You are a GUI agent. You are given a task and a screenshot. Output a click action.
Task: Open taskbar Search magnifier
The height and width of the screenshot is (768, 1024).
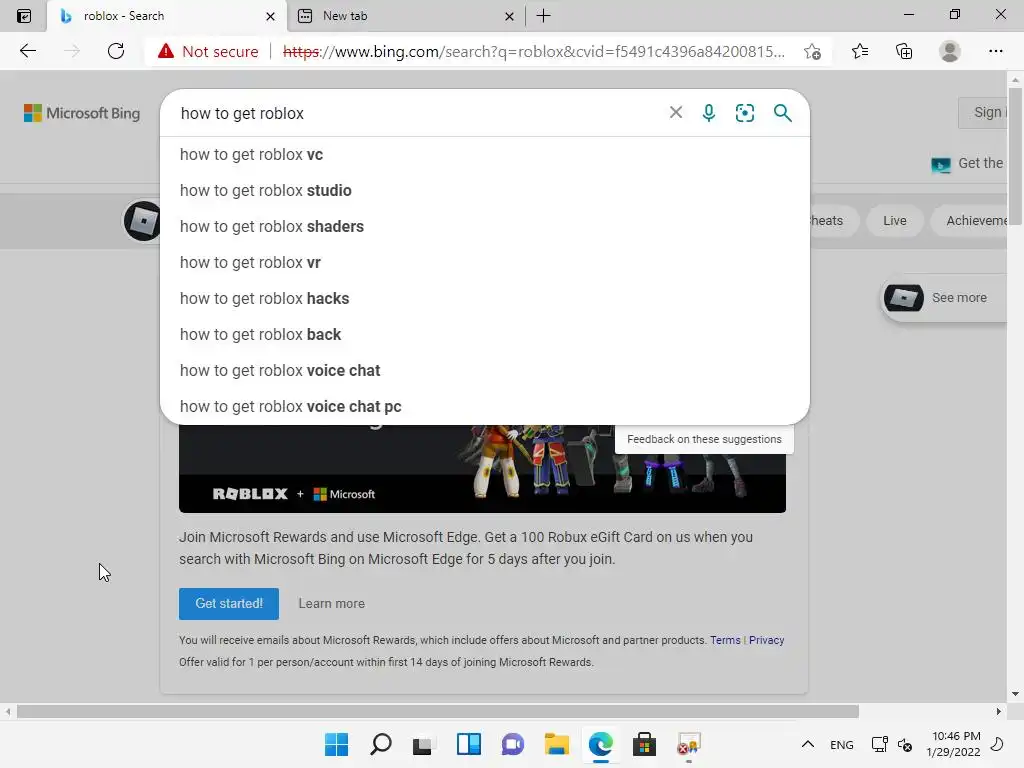pyautogui.click(x=381, y=744)
